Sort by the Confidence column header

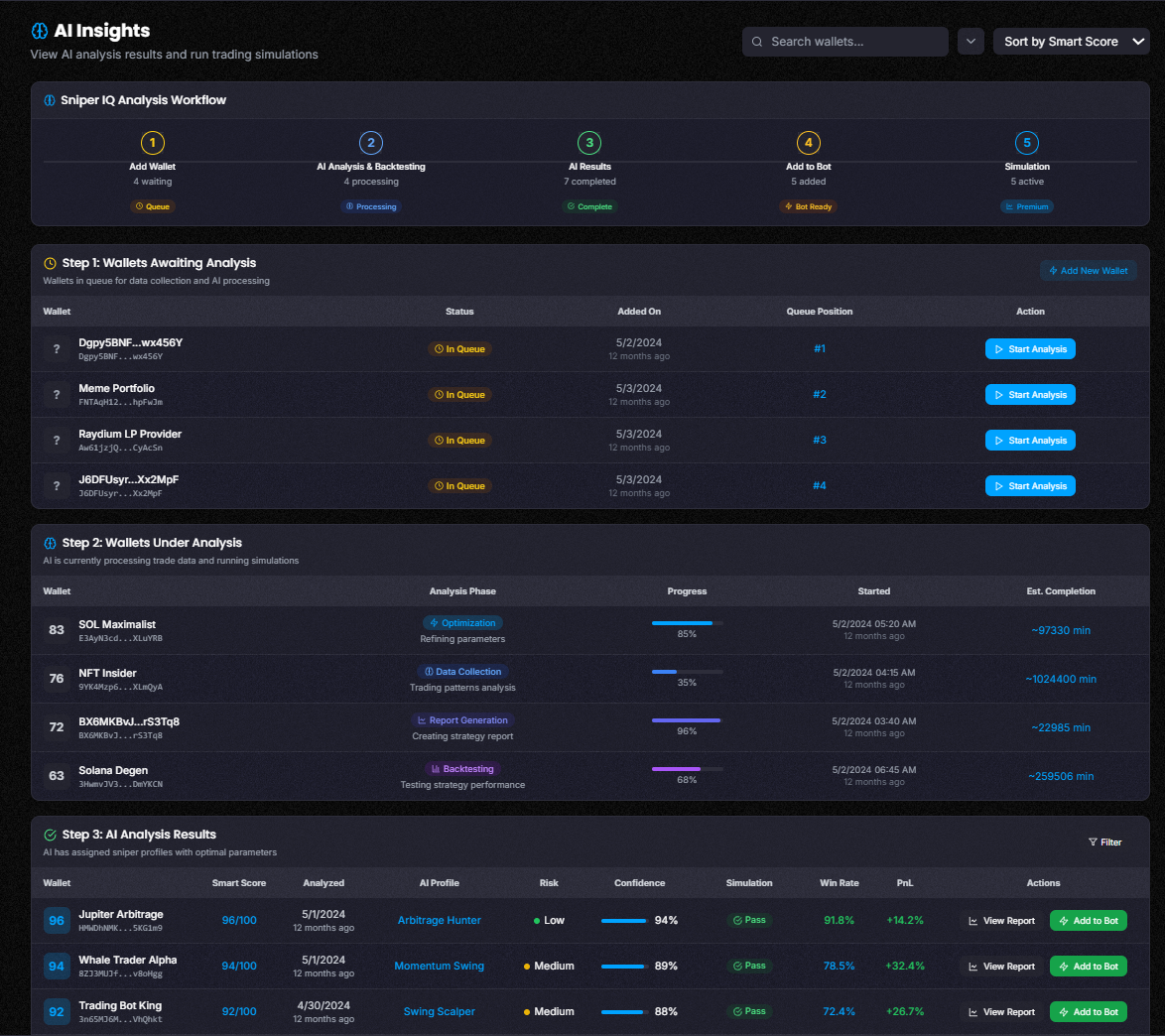pos(639,883)
